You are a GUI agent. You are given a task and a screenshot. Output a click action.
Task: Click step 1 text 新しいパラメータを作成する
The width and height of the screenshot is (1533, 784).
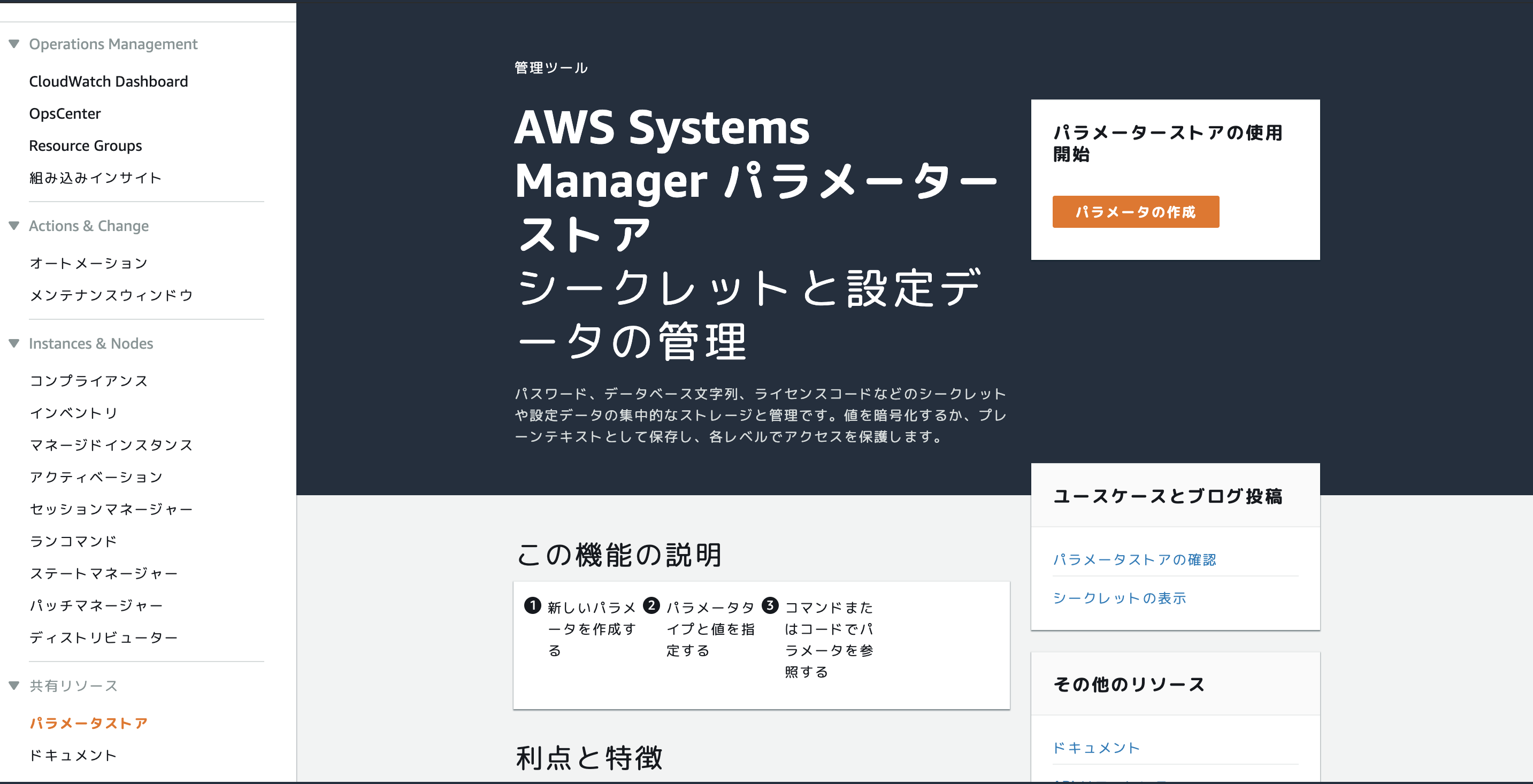click(592, 629)
